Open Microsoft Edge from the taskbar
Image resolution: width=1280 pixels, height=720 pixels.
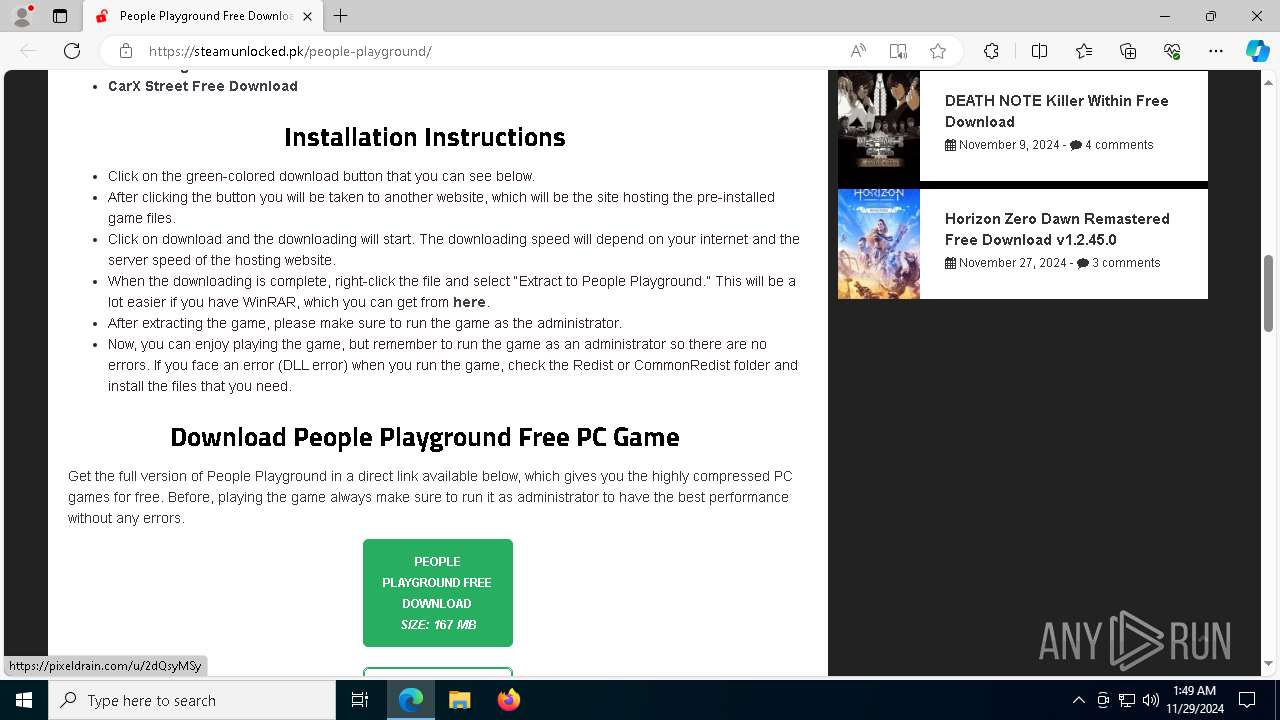click(411, 700)
